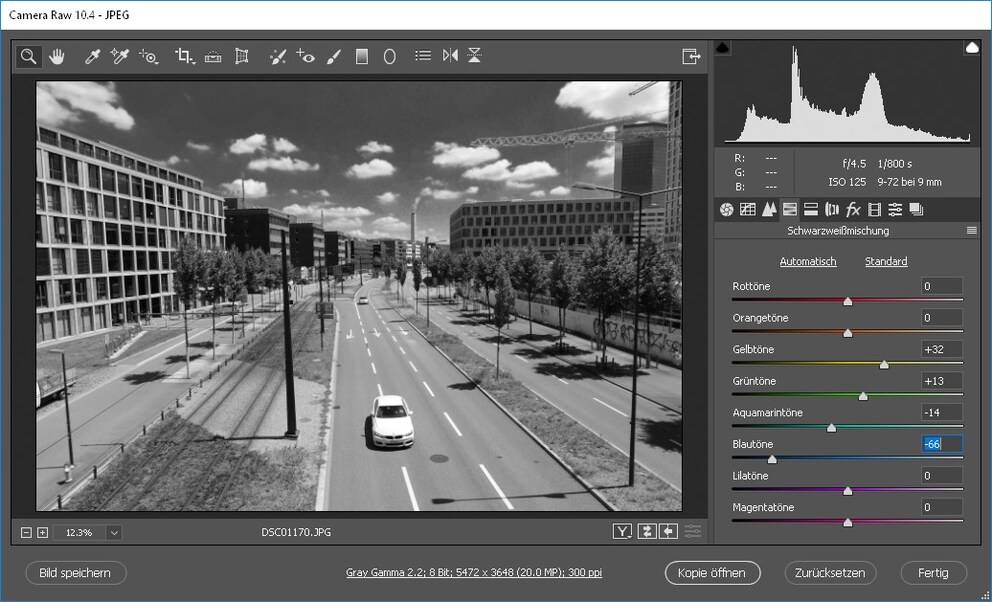Copy current settings to Before icon
Viewport: 992px width, 602px height.
(669, 532)
